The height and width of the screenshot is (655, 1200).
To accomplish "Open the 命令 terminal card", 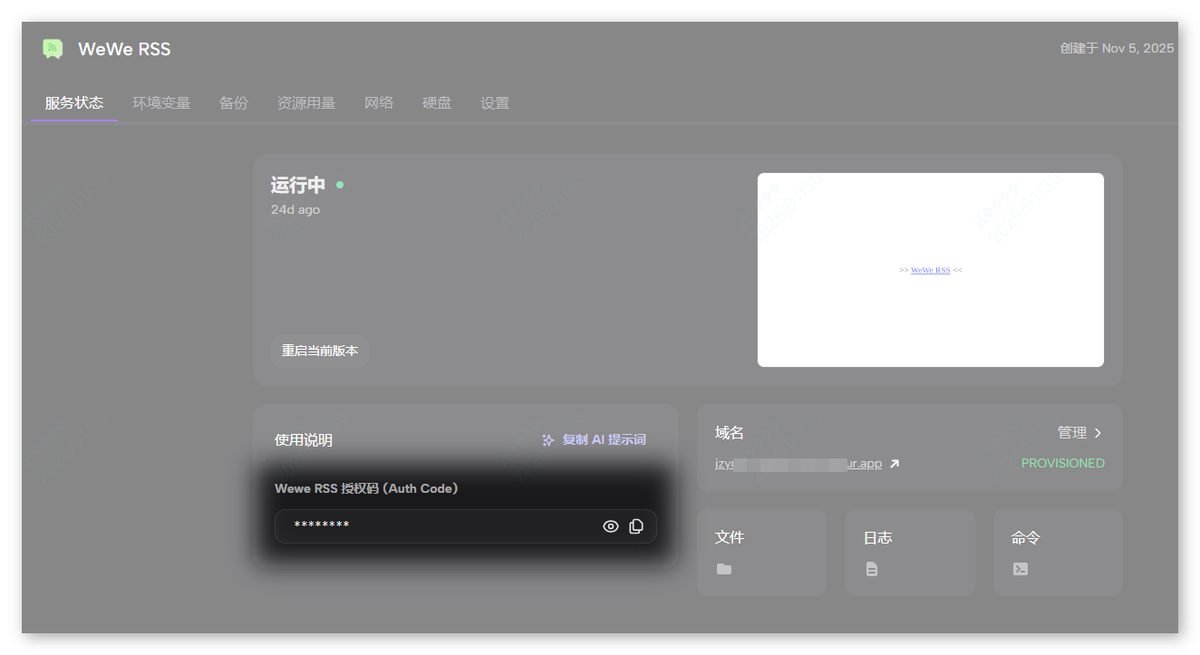I will (1058, 552).
